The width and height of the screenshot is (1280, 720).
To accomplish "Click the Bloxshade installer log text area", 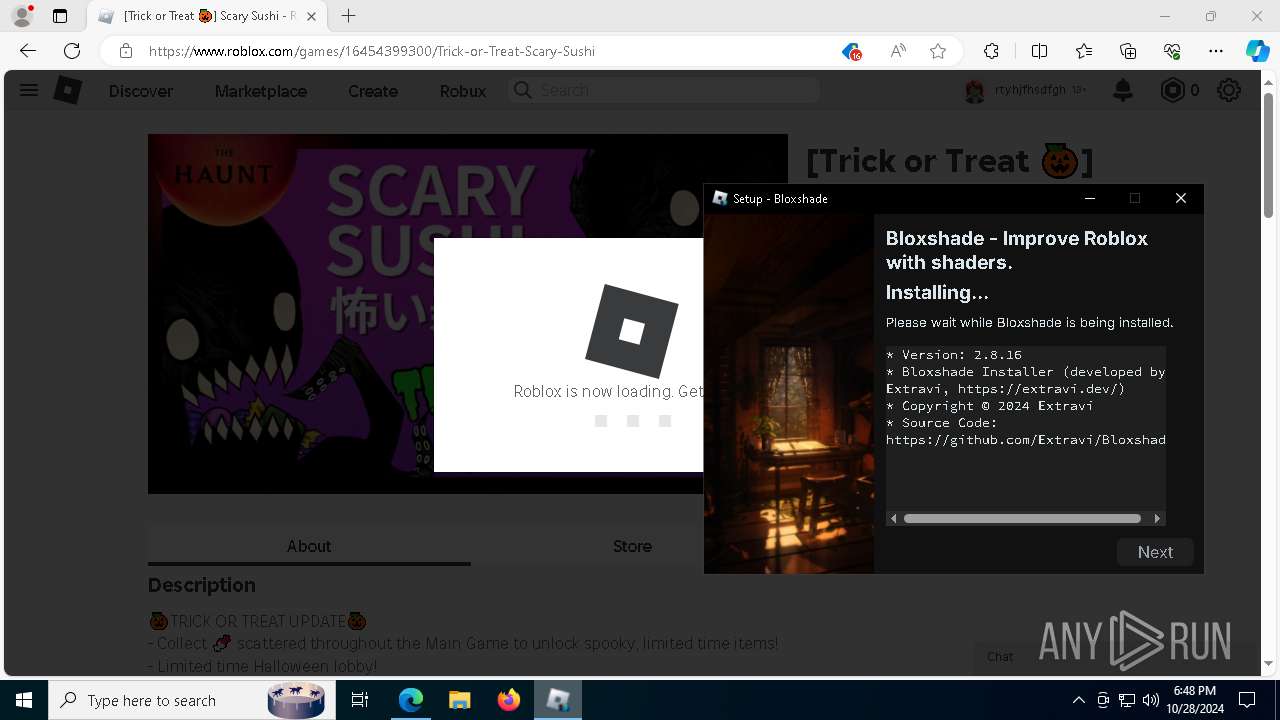I will coord(1026,428).
